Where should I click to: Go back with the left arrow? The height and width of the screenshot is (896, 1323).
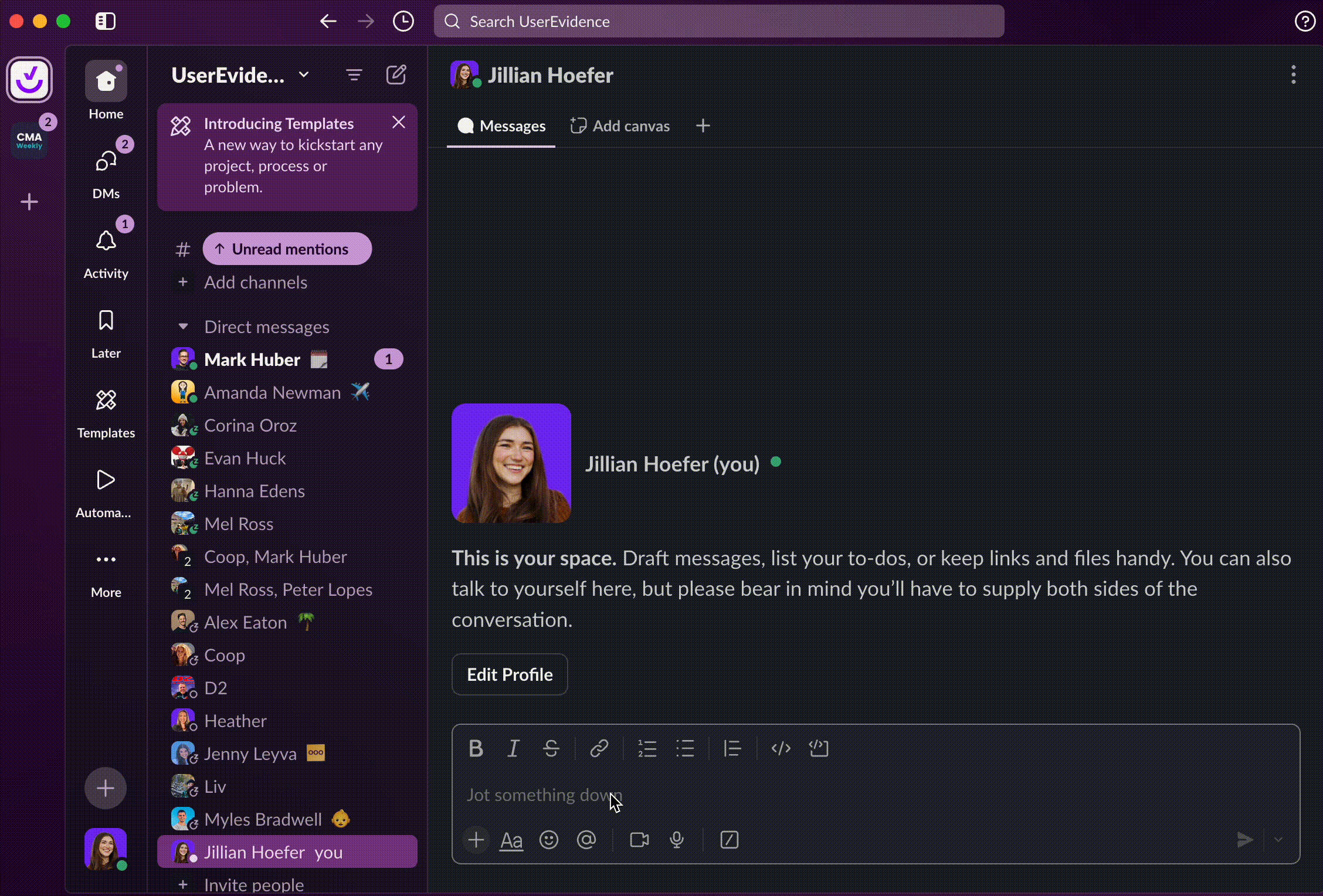tap(328, 22)
